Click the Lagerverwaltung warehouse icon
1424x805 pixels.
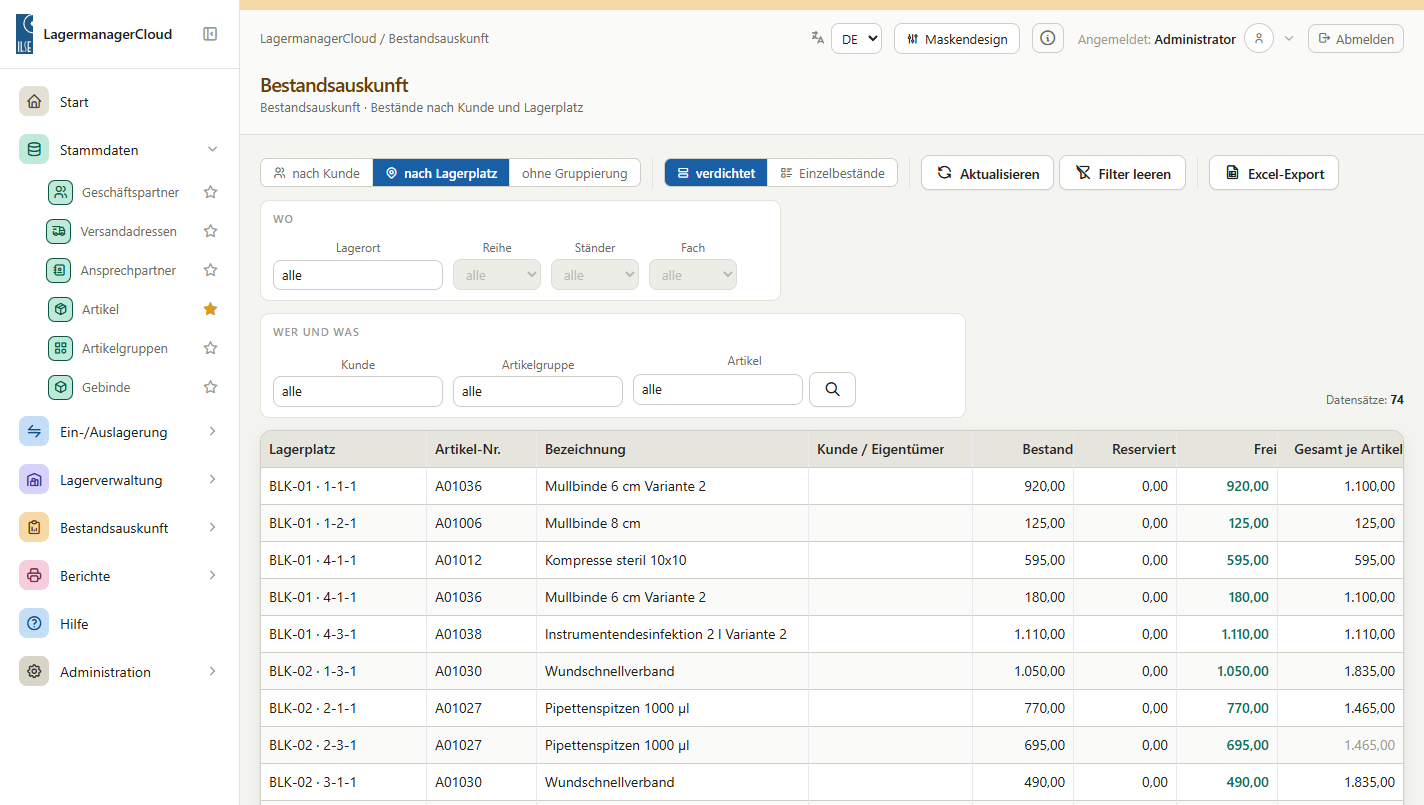coord(34,480)
